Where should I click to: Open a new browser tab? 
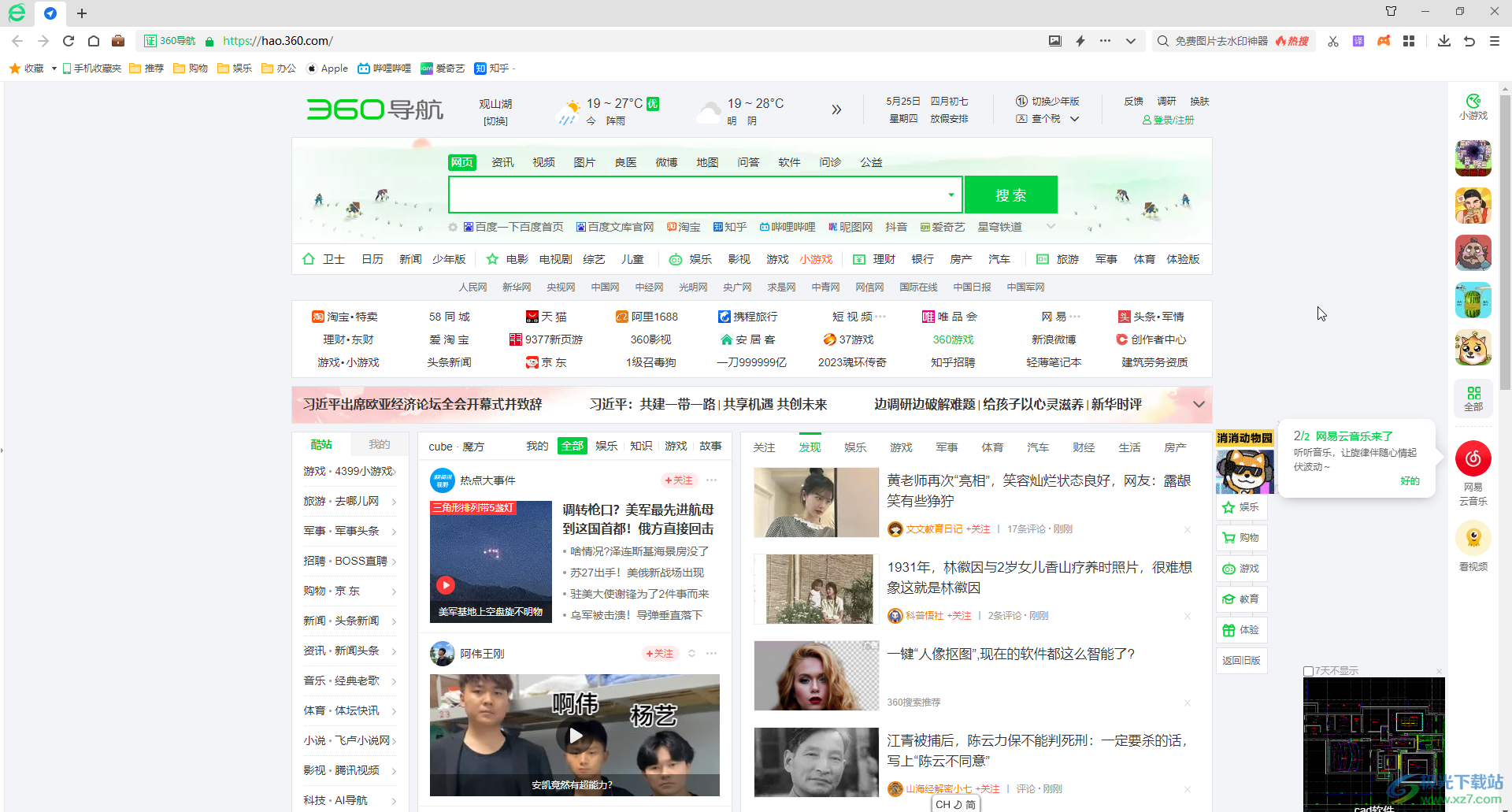click(82, 13)
